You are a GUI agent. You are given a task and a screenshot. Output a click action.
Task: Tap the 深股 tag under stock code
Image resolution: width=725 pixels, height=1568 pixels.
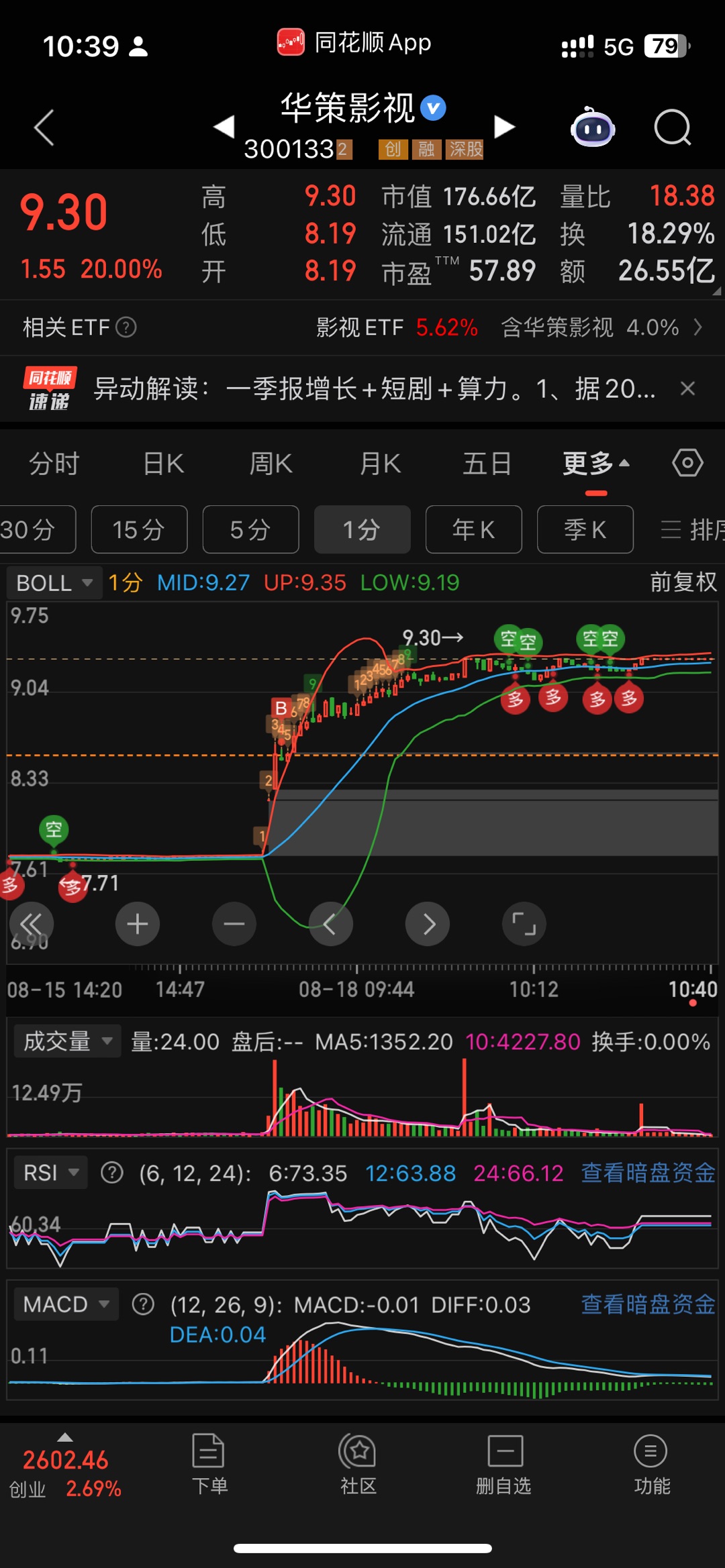pos(466,149)
